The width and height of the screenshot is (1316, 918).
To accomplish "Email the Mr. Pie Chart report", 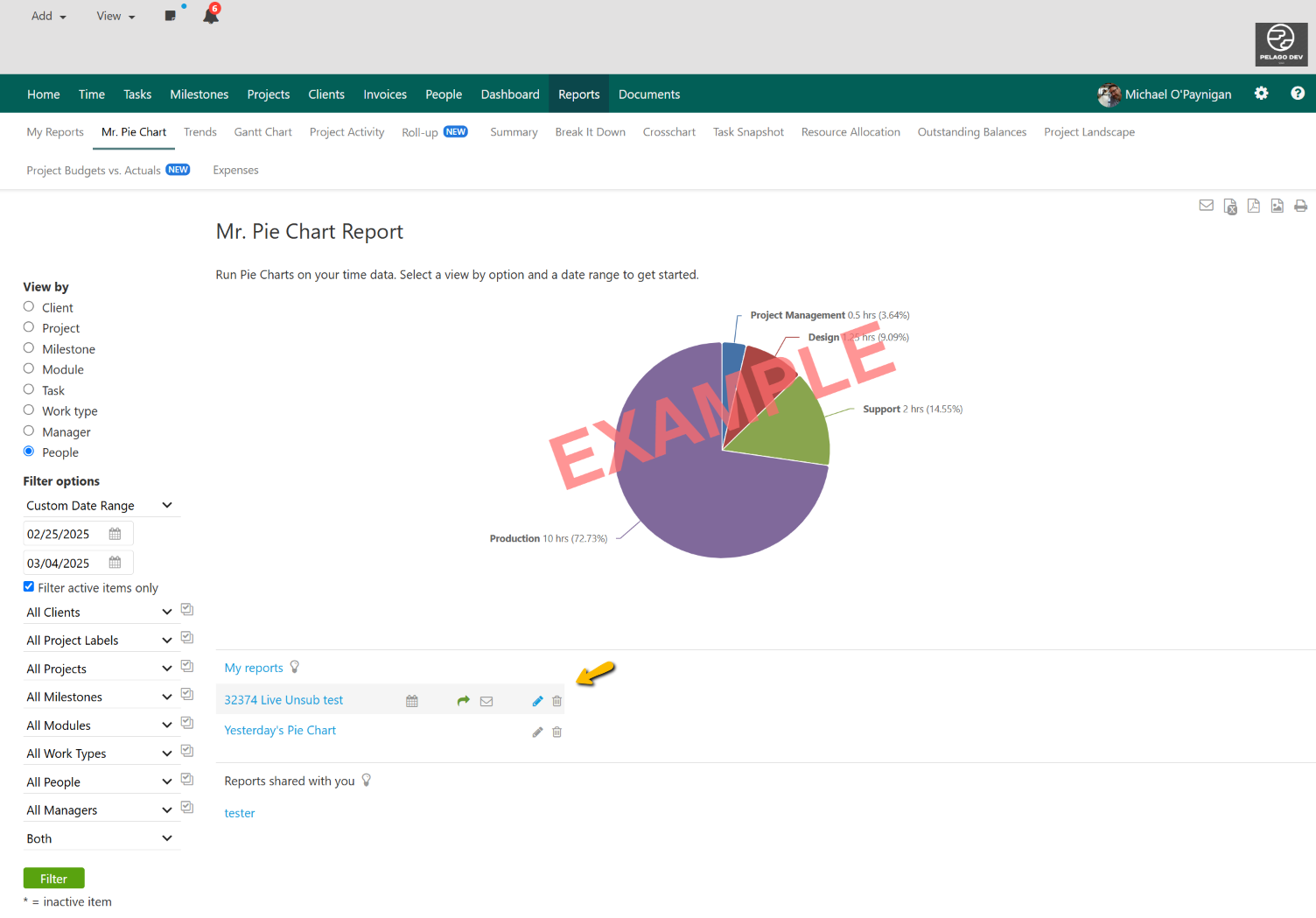I will (x=1206, y=206).
